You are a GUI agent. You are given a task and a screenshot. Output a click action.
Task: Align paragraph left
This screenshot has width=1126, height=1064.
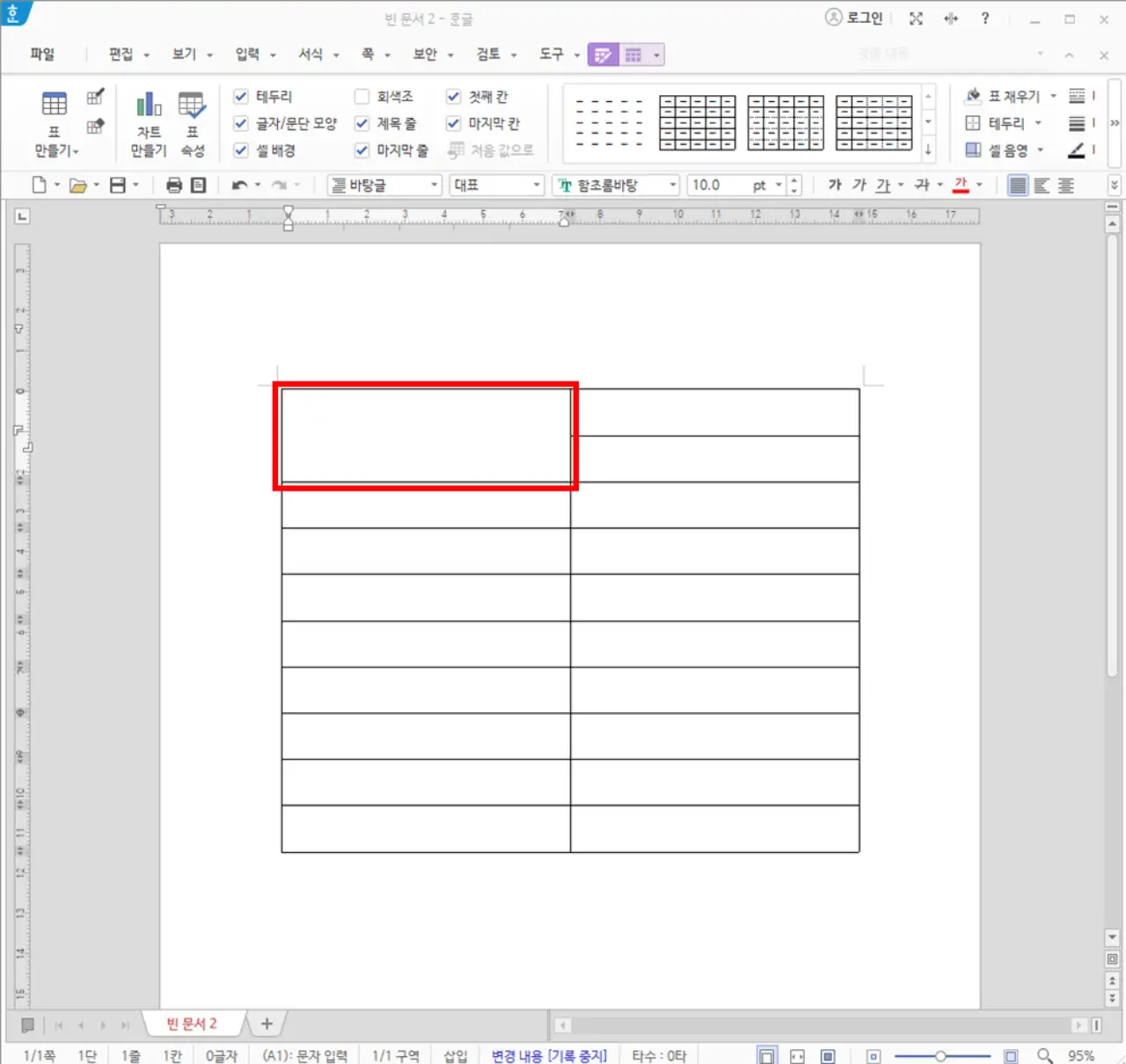1042,185
